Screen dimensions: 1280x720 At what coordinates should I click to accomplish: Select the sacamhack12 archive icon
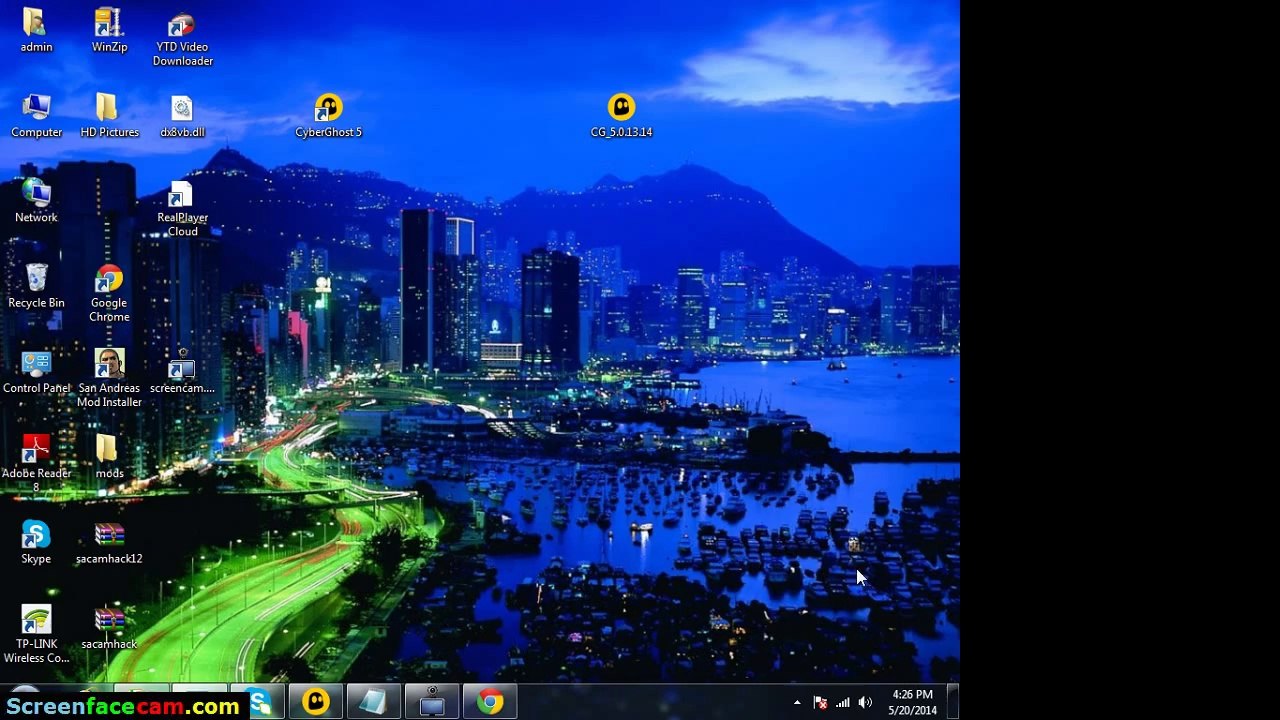click(109, 542)
